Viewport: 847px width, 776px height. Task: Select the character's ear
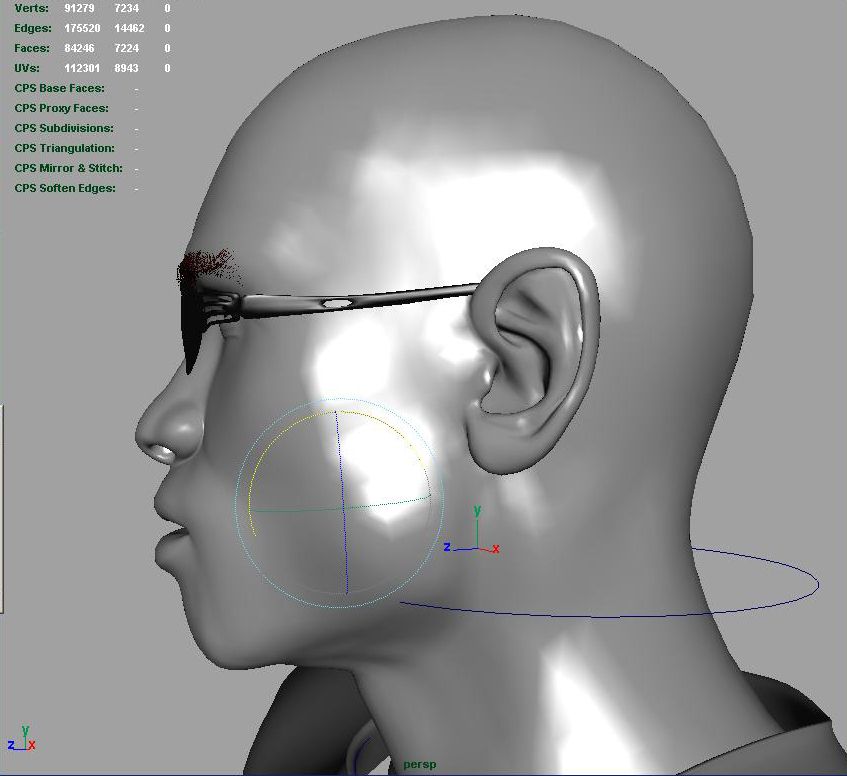tap(535, 360)
